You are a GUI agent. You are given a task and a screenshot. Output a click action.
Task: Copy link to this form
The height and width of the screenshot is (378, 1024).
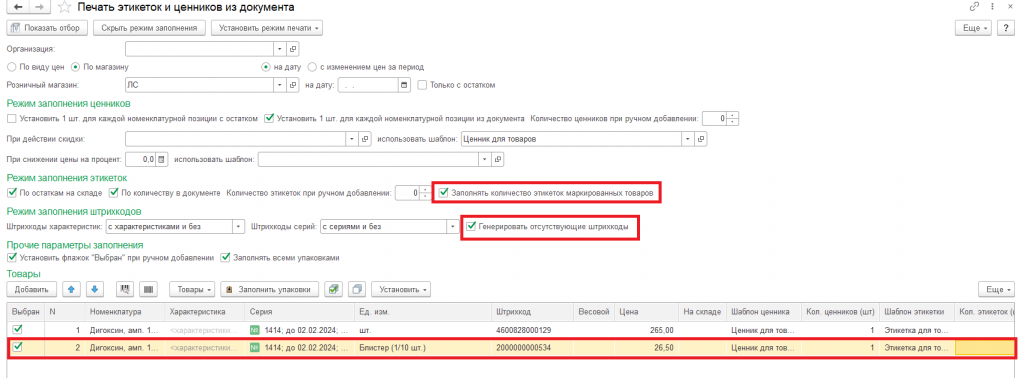[974, 6]
